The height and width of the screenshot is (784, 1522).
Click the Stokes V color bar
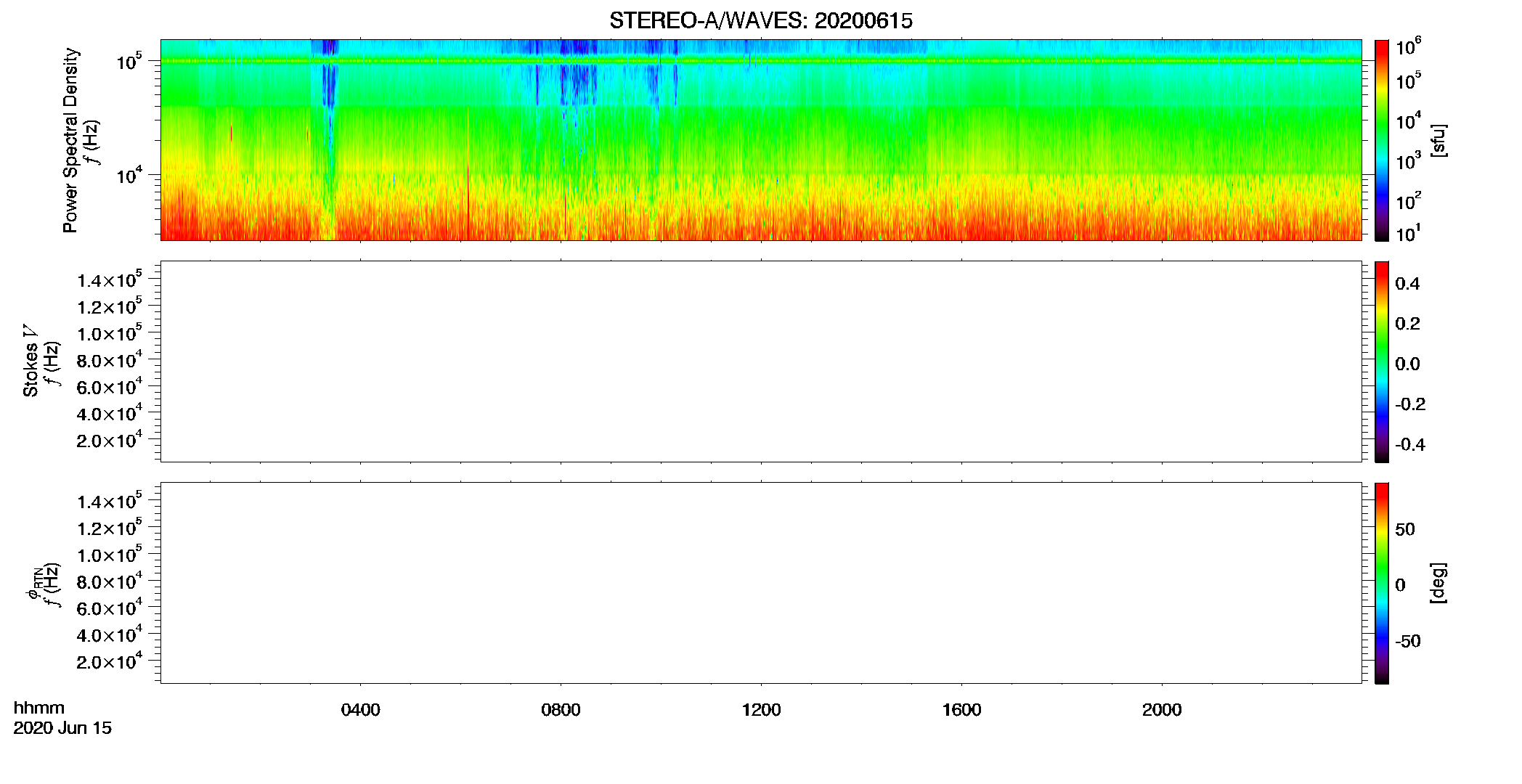[1381, 362]
